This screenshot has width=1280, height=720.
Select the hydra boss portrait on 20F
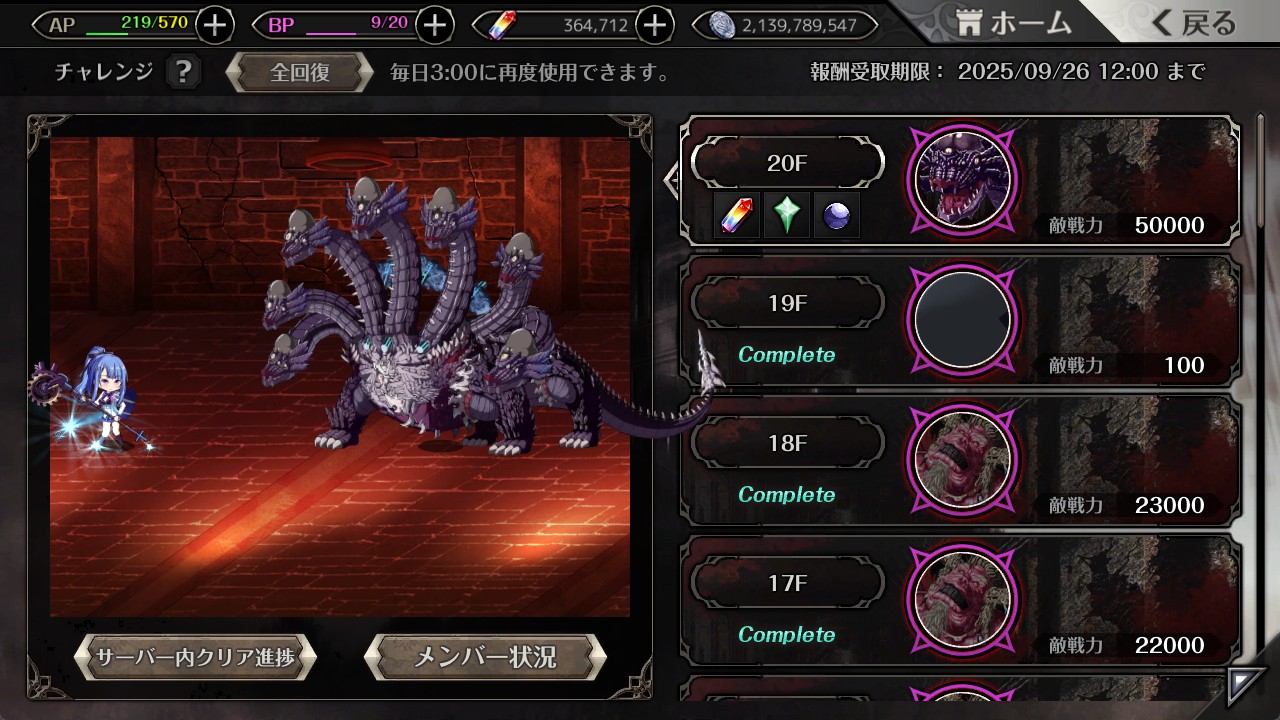pyautogui.click(x=962, y=180)
